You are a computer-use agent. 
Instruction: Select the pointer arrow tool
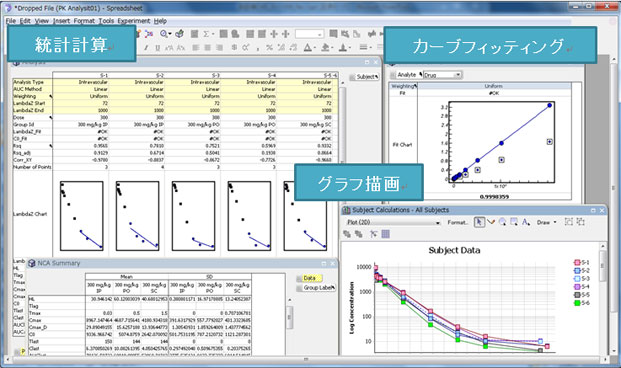(x=479, y=222)
